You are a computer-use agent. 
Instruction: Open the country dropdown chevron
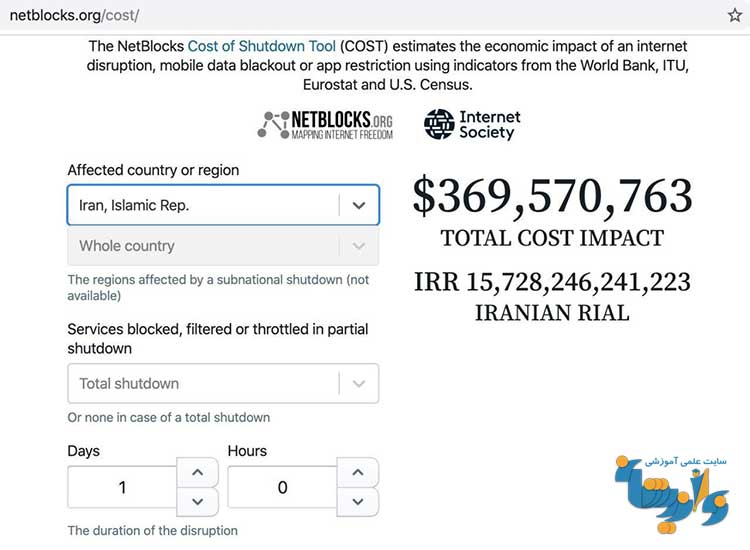pyautogui.click(x=359, y=205)
